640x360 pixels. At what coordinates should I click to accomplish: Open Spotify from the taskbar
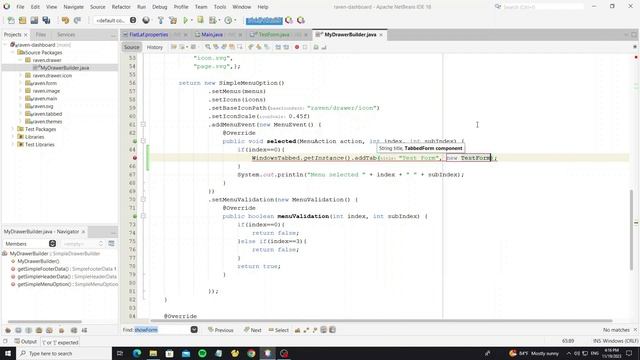[x=202, y=353]
